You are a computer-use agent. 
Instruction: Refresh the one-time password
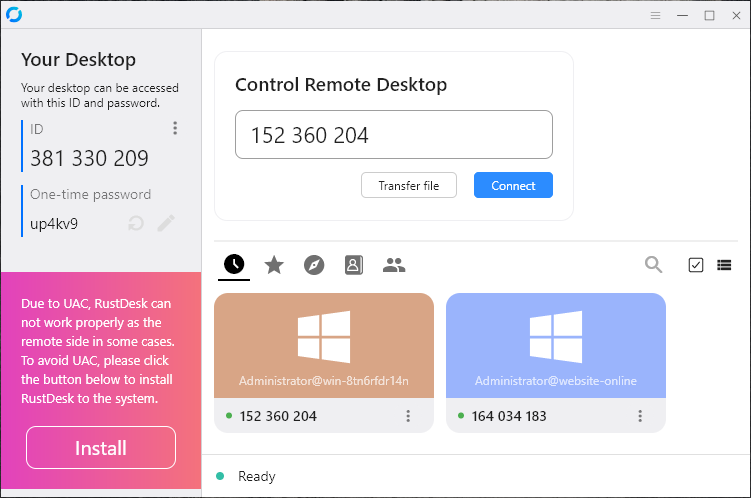[136, 223]
